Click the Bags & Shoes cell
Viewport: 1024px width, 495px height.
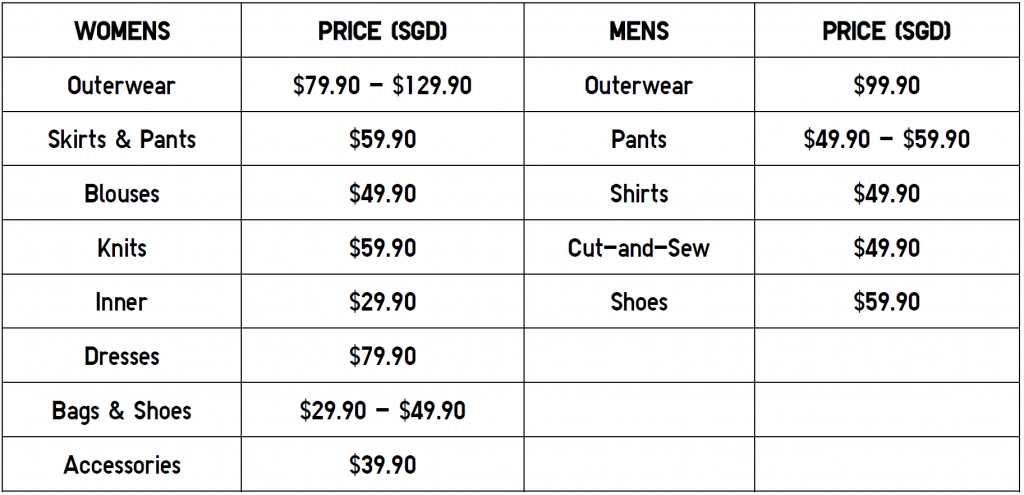121,410
